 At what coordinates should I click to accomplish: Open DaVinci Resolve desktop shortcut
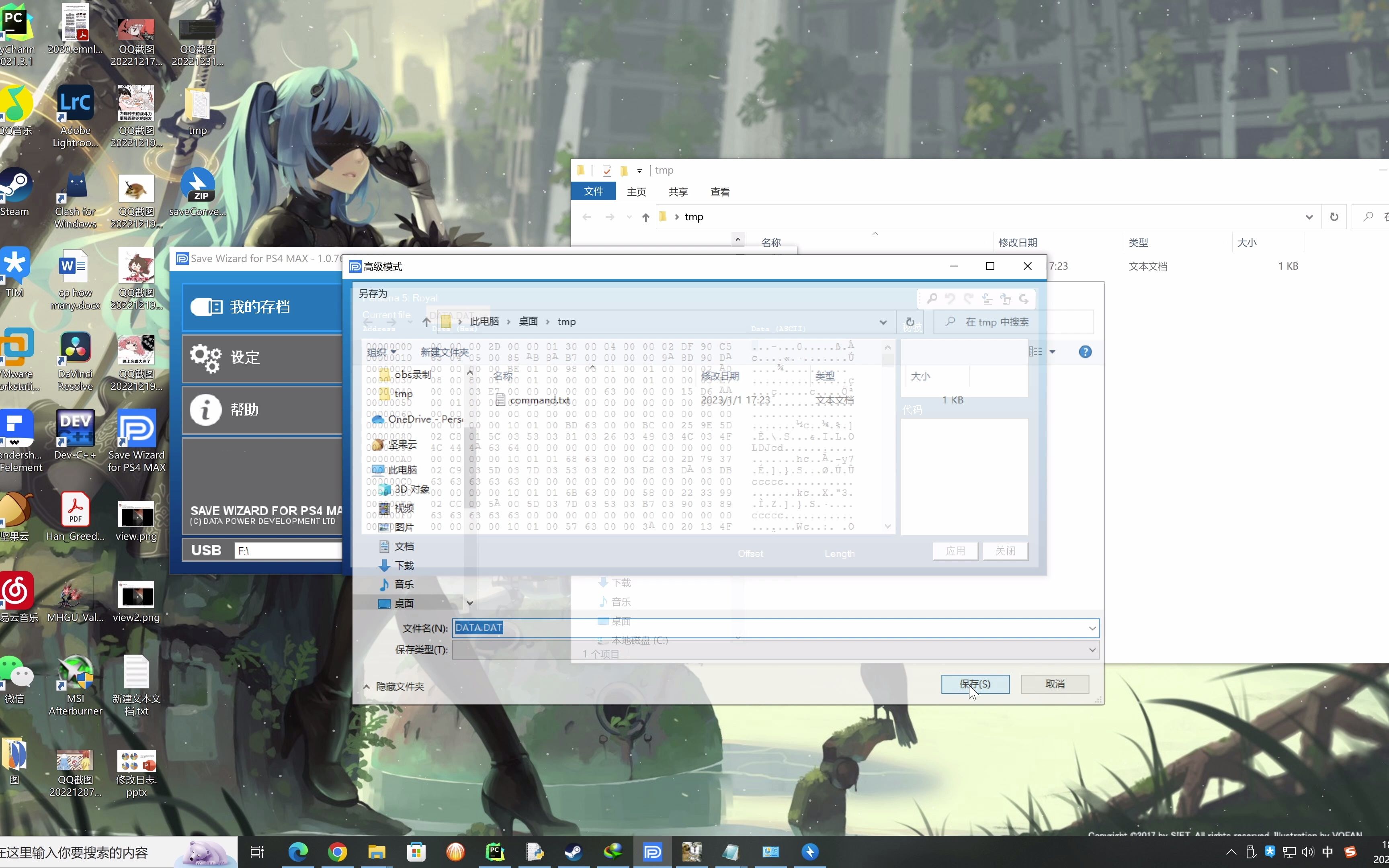tap(75, 360)
